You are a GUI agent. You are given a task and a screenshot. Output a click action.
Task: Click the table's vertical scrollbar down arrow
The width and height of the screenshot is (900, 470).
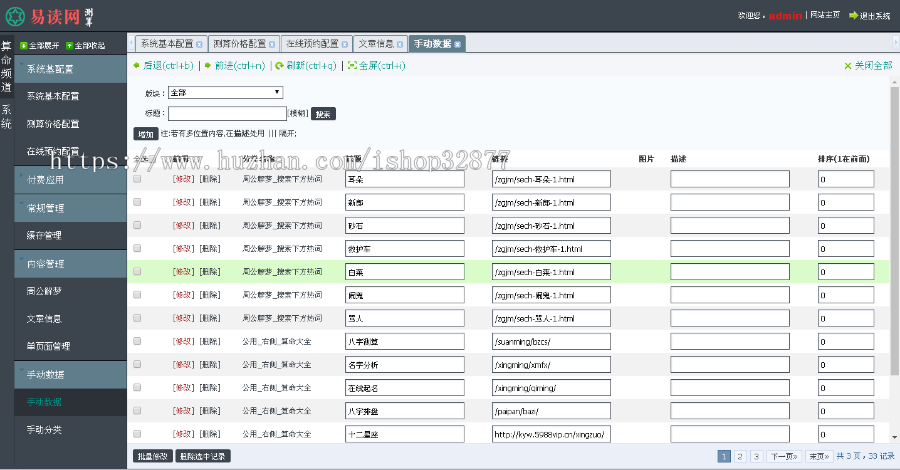pyautogui.click(x=893, y=436)
